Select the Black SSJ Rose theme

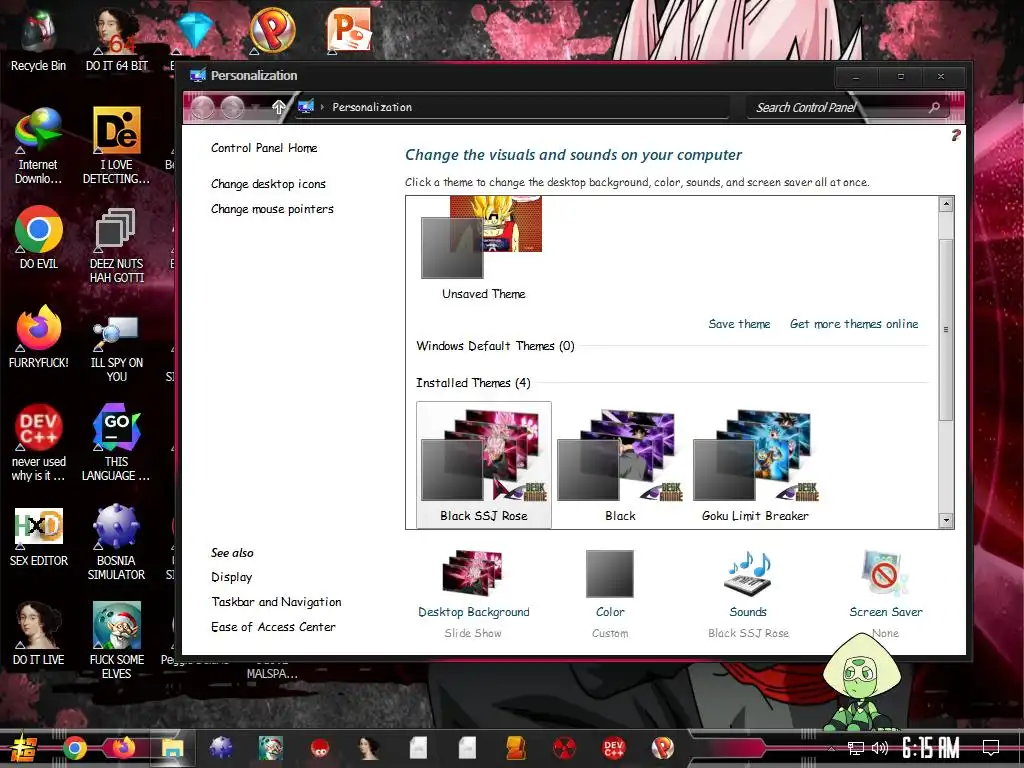[x=484, y=464]
